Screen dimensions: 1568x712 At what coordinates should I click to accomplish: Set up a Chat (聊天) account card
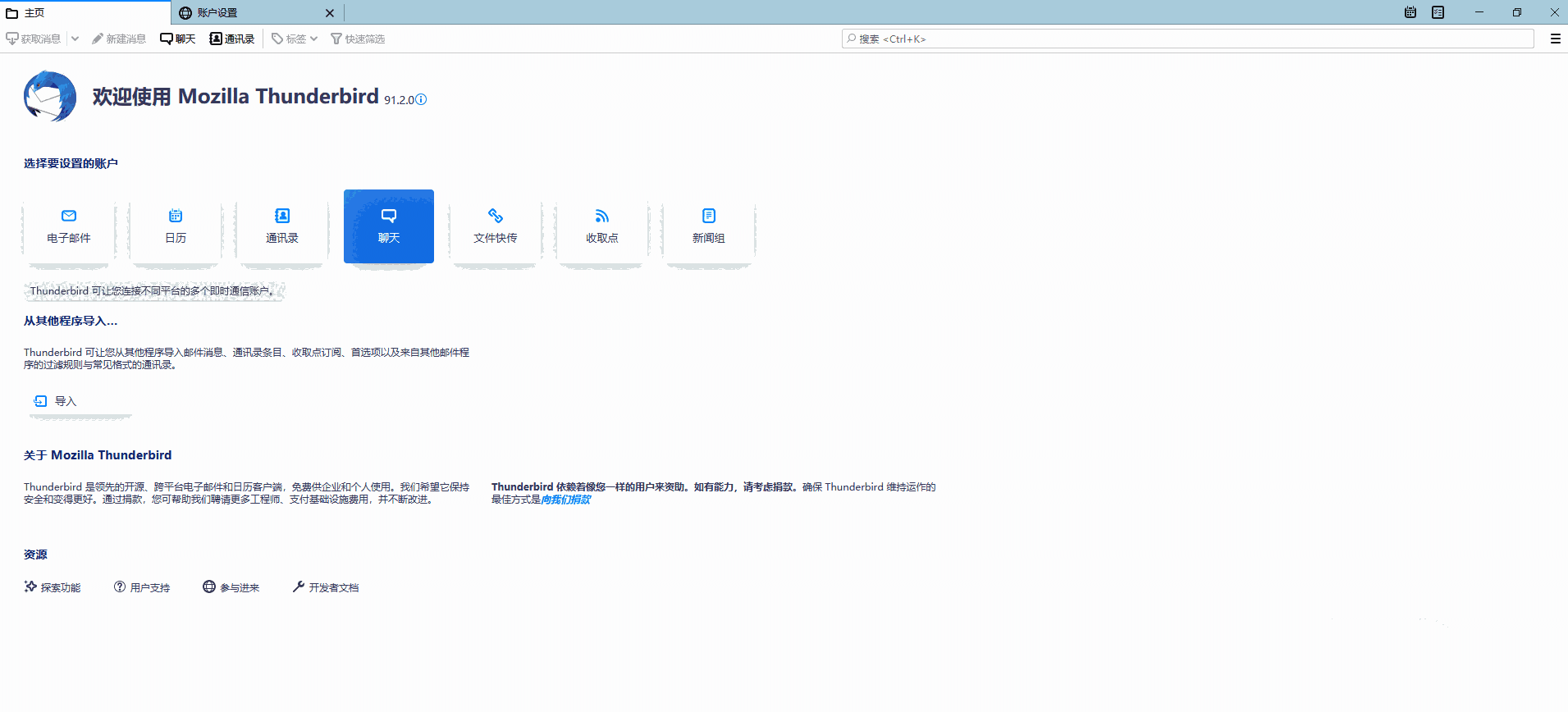pos(389,226)
